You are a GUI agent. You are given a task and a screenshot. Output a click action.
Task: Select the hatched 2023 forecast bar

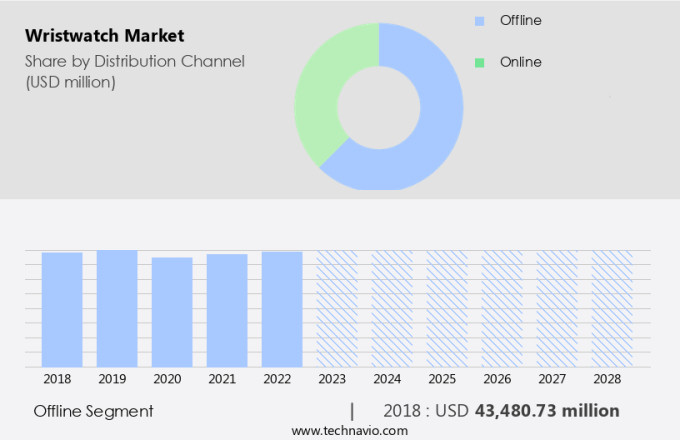coord(337,309)
